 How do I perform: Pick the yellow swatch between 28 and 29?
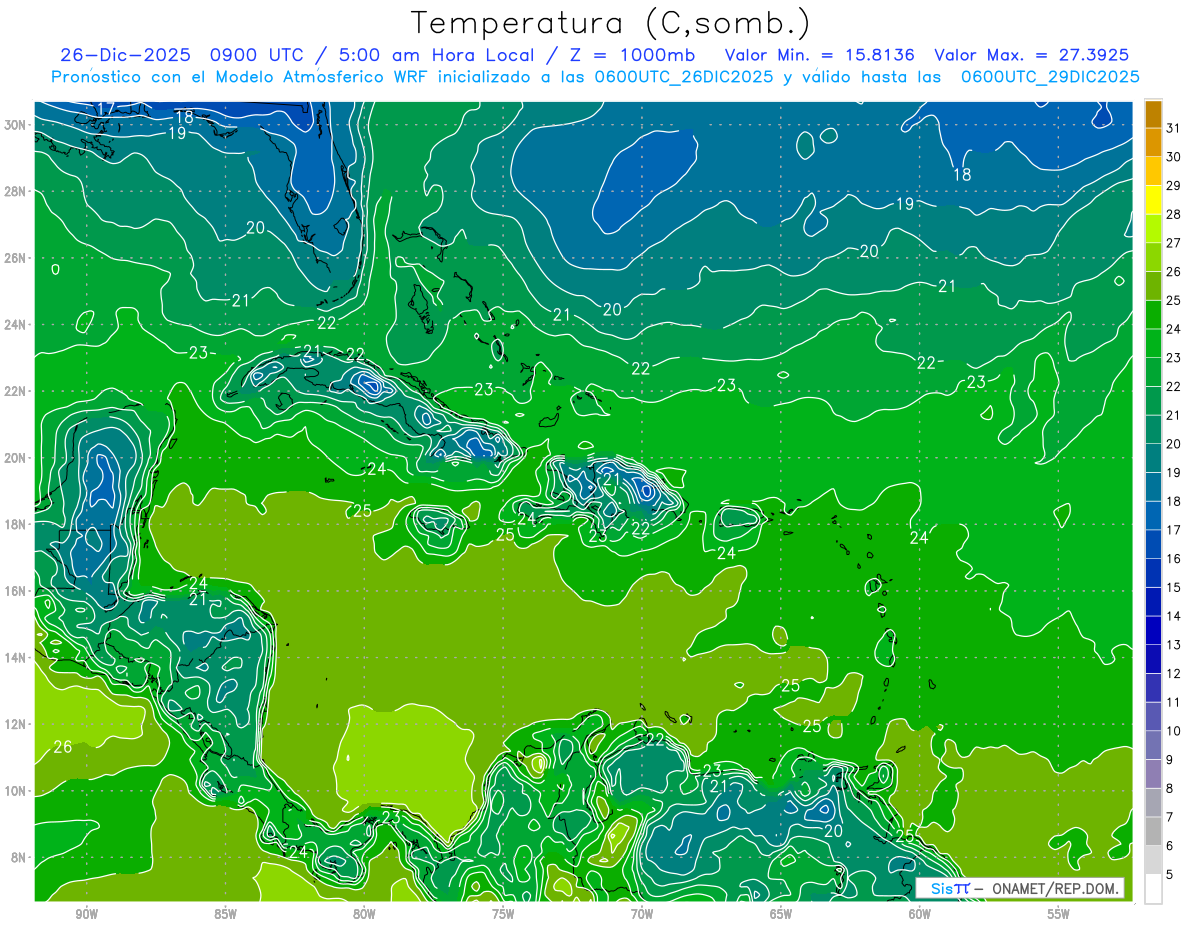coord(1153,199)
